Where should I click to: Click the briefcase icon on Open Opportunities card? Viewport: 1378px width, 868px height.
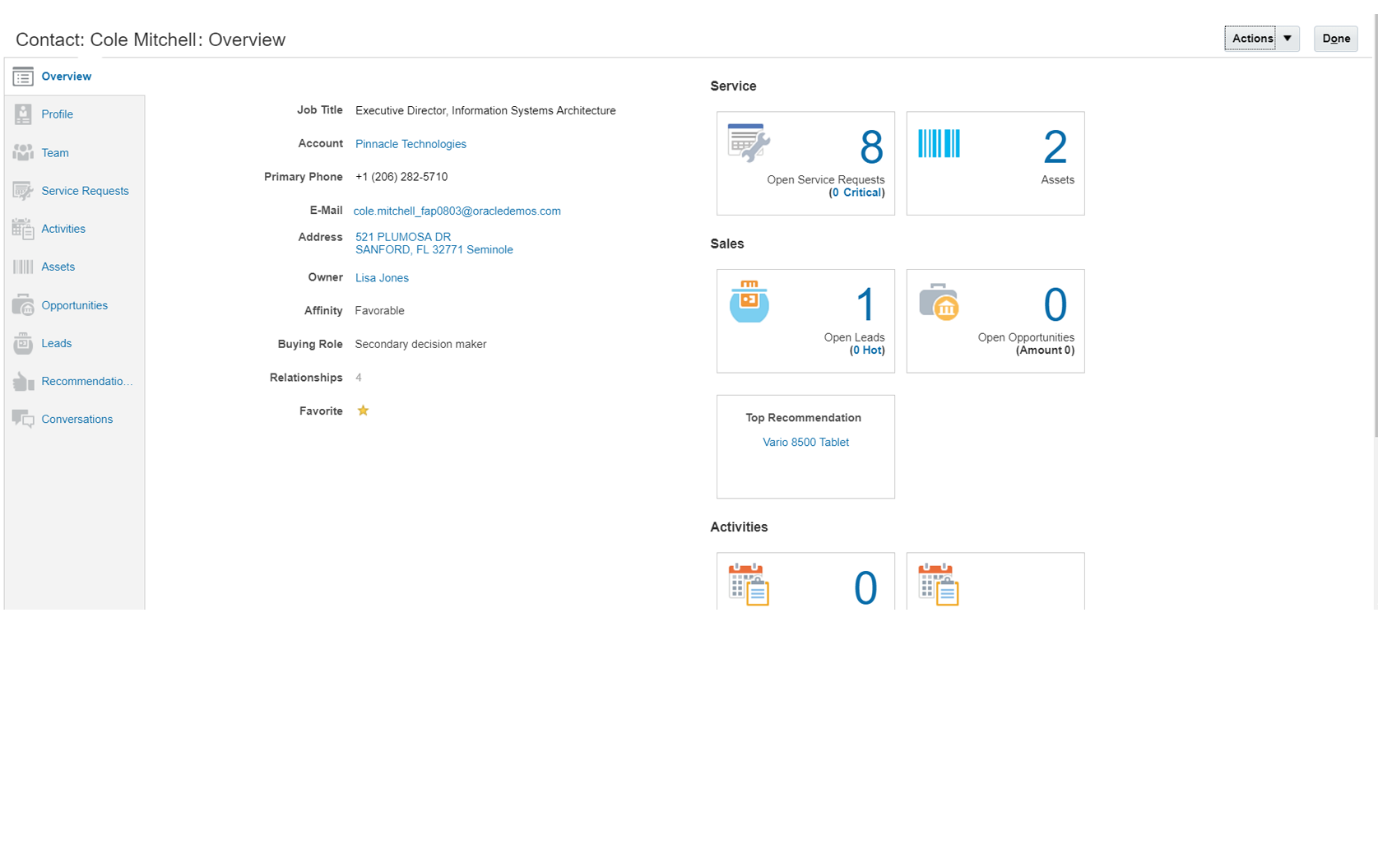click(940, 303)
